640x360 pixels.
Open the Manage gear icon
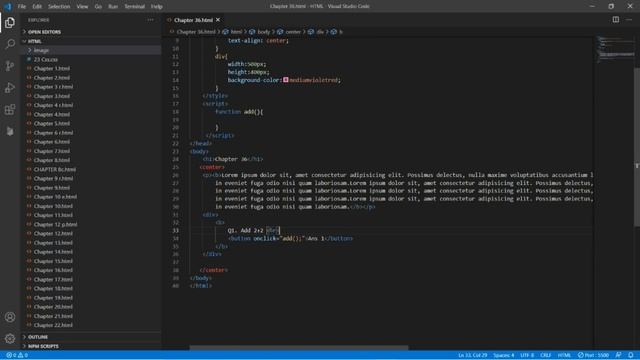pyautogui.click(x=10, y=338)
